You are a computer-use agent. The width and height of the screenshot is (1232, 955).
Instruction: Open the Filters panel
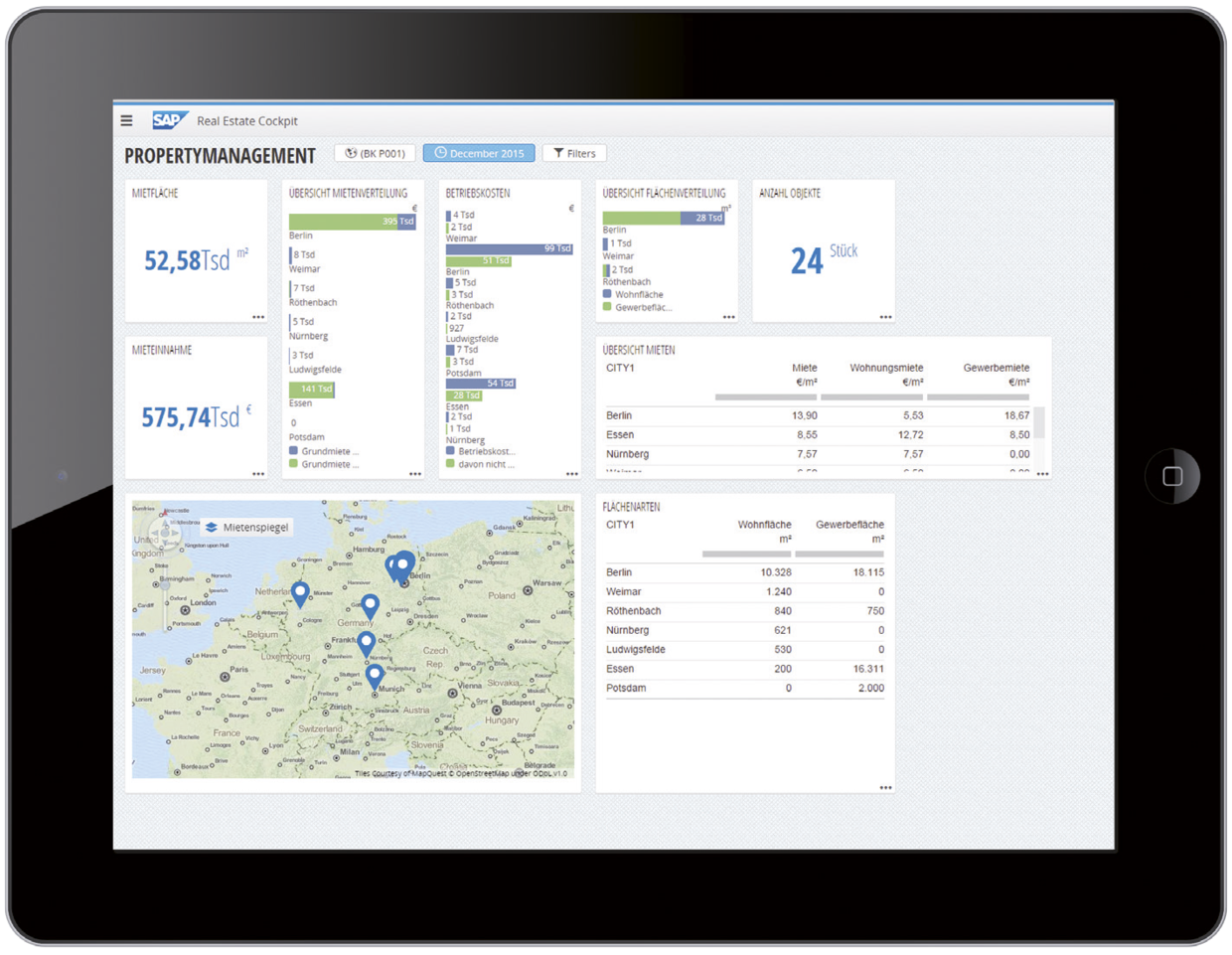574,152
